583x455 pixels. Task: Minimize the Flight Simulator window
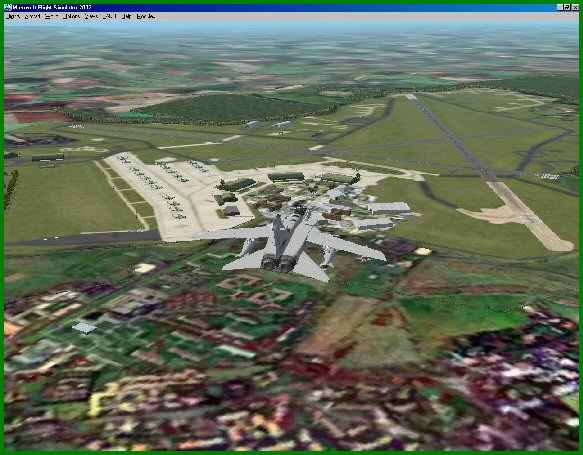560,7
